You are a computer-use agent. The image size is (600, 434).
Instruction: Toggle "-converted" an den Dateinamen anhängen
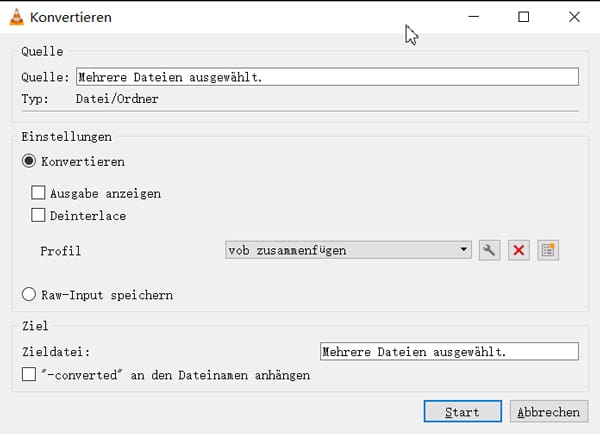pyautogui.click(x=28, y=375)
